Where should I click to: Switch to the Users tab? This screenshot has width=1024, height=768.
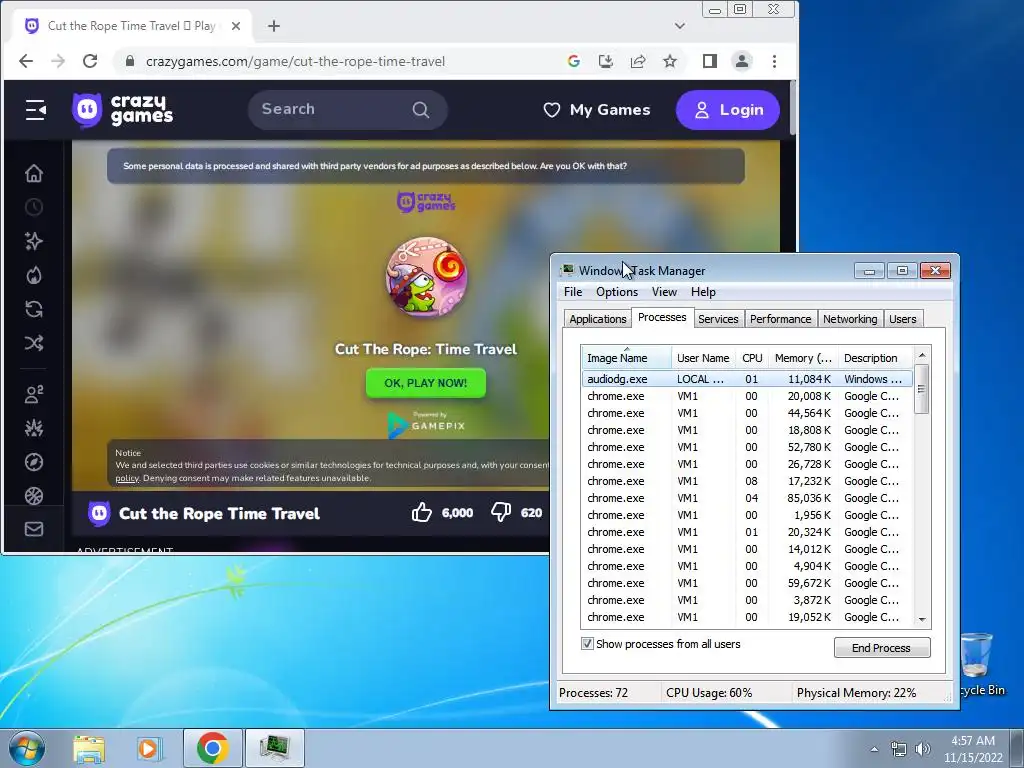pos(903,319)
